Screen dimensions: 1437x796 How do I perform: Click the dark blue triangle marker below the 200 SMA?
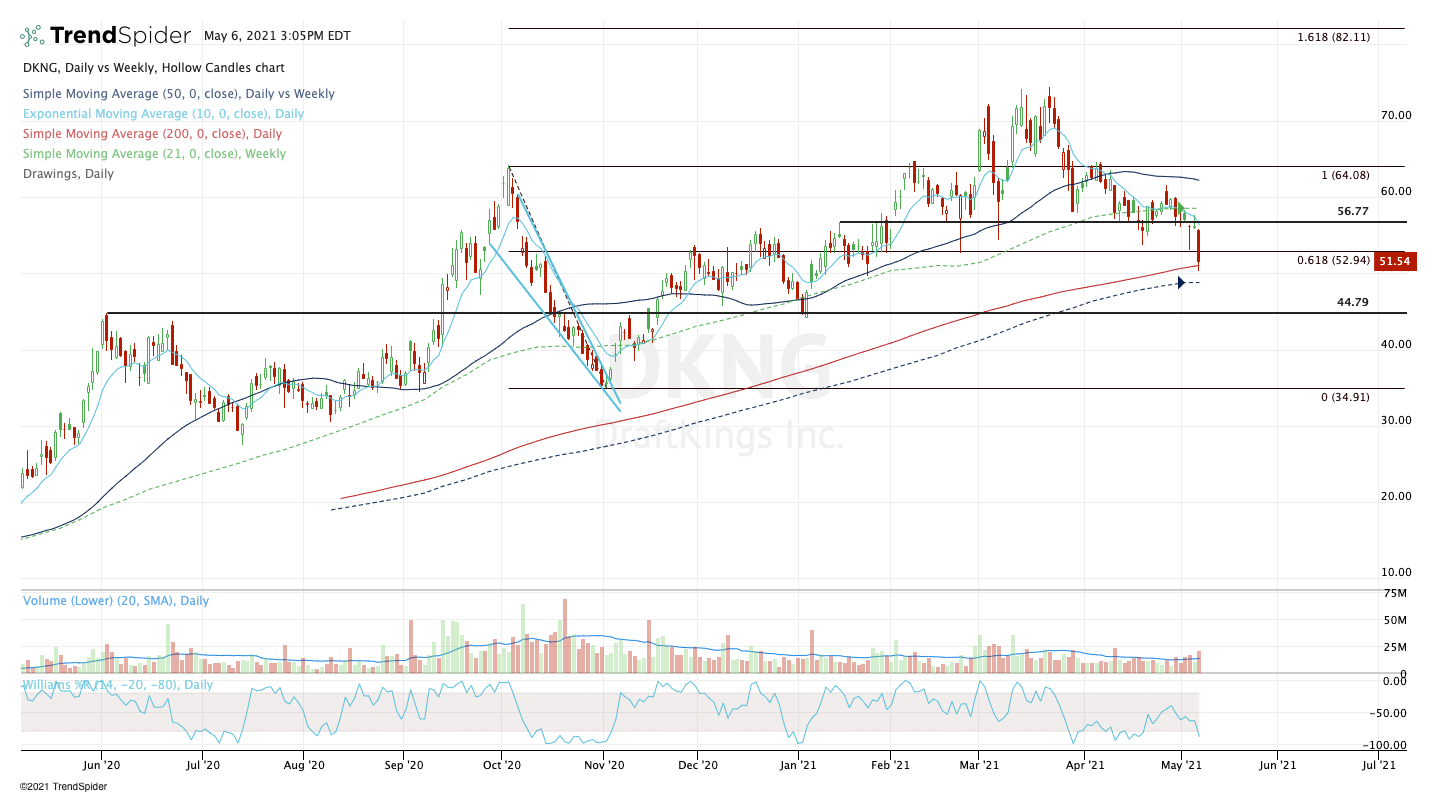pyautogui.click(x=1181, y=283)
